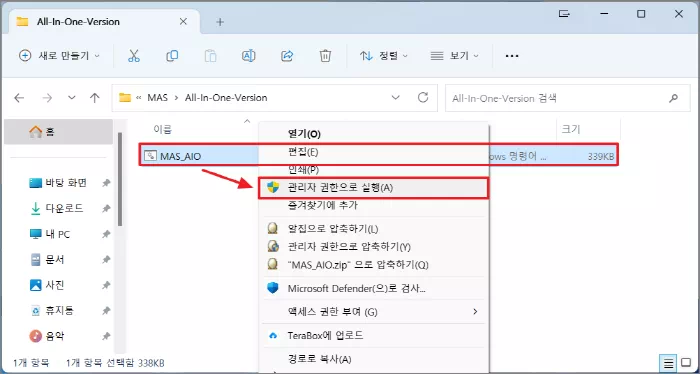Viewport: 700px width, 374px height.
Task: Select 관리자 권한으로 실행(A)
Action: pyautogui.click(x=375, y=188)
